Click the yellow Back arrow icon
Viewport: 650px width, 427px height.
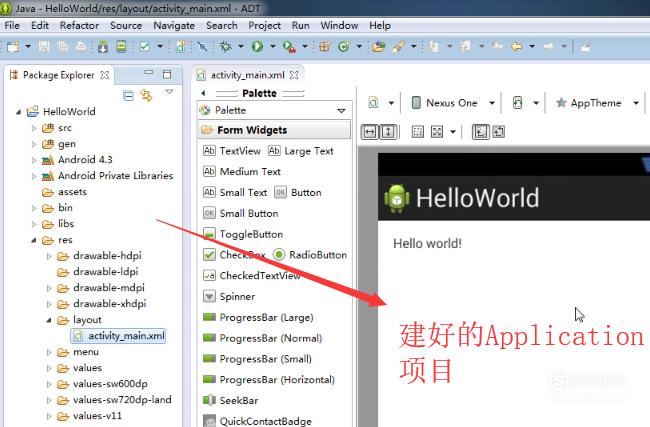pyautogui.click(x=517, y=46)
